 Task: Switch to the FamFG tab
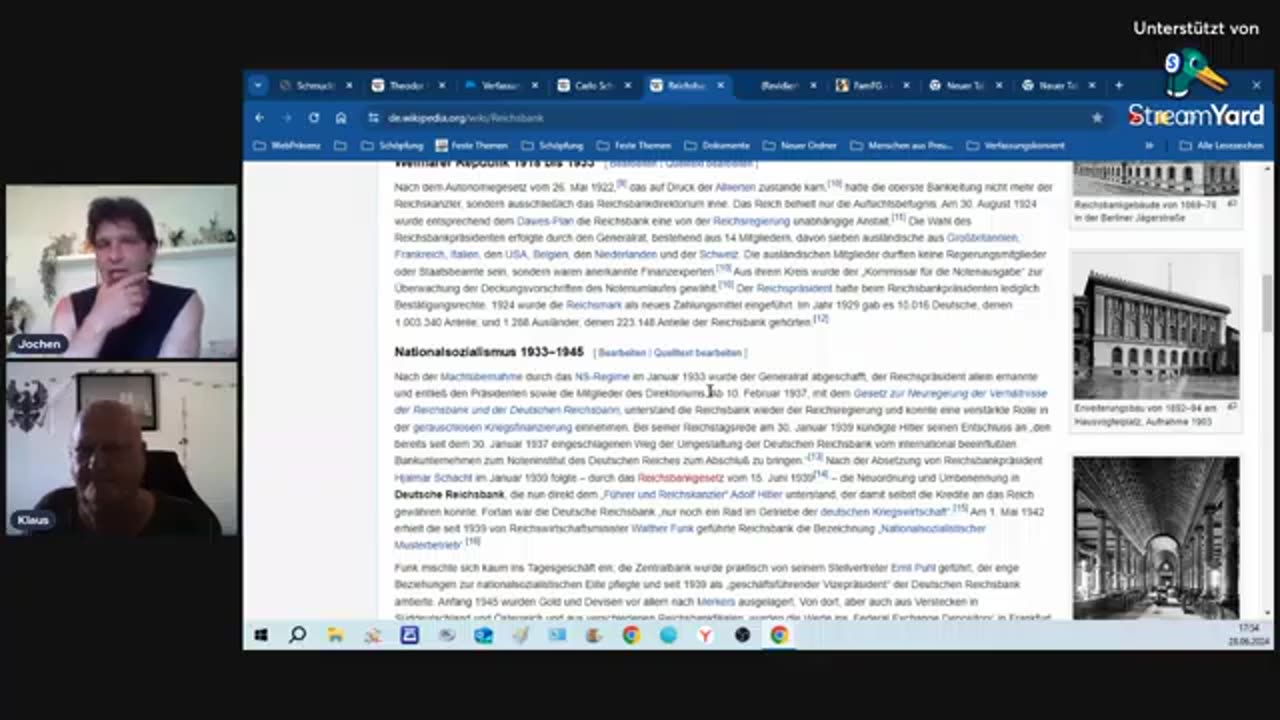click(x=871, y=86)
